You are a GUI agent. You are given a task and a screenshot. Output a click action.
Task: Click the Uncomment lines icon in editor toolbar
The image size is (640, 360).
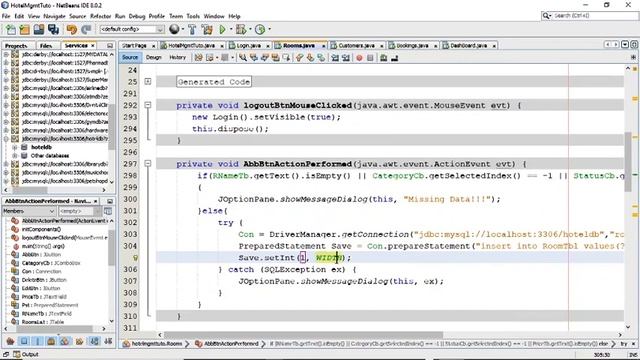(394, 58)
